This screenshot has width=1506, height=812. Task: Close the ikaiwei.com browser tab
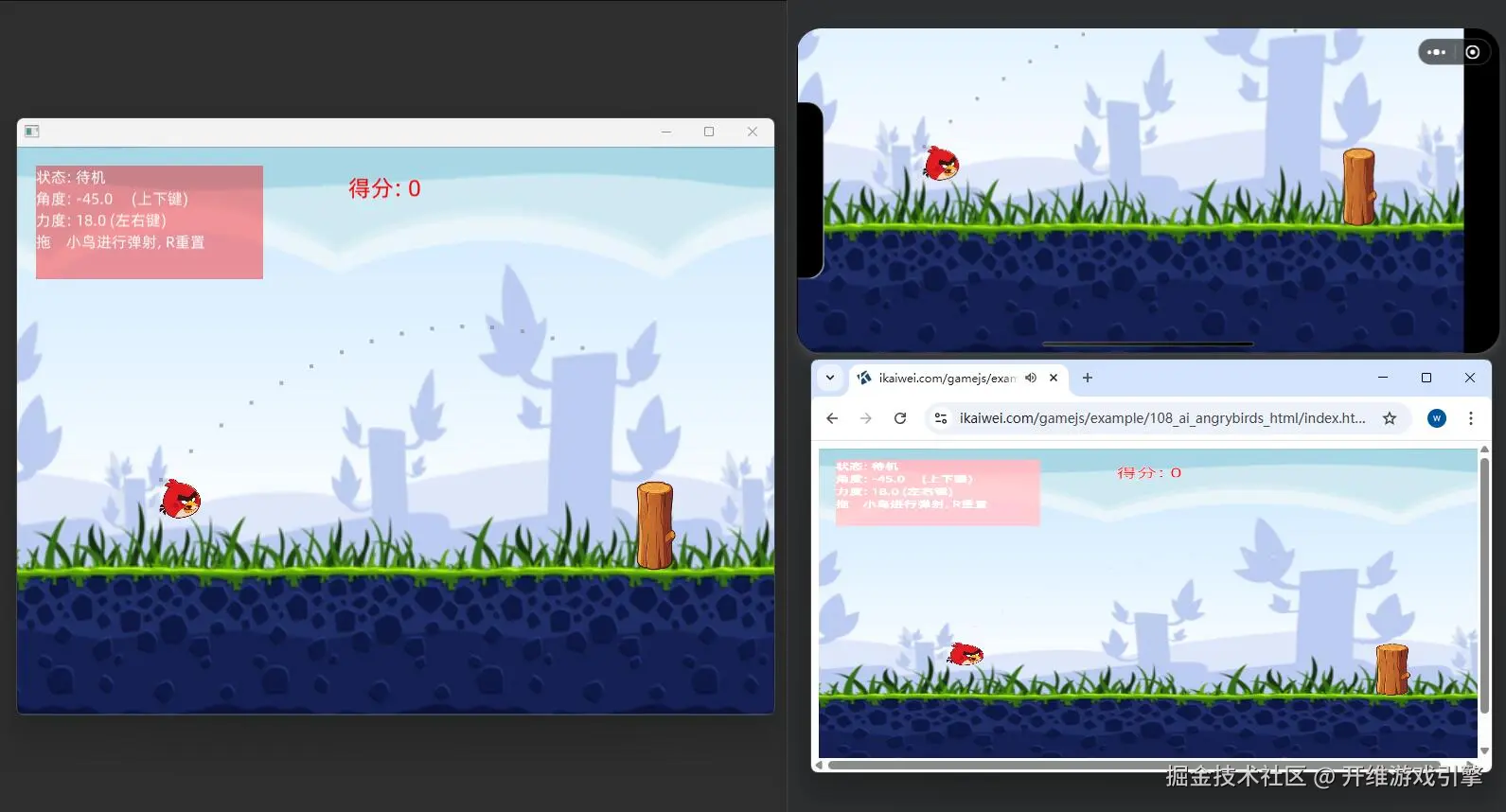[1054, 378]
